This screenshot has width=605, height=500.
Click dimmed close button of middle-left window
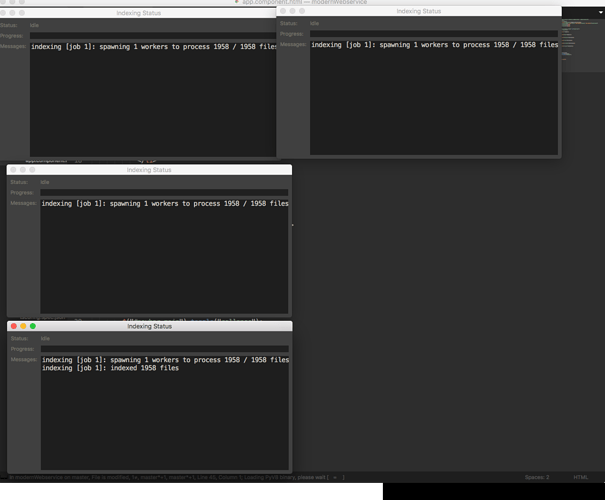[13, 170]
